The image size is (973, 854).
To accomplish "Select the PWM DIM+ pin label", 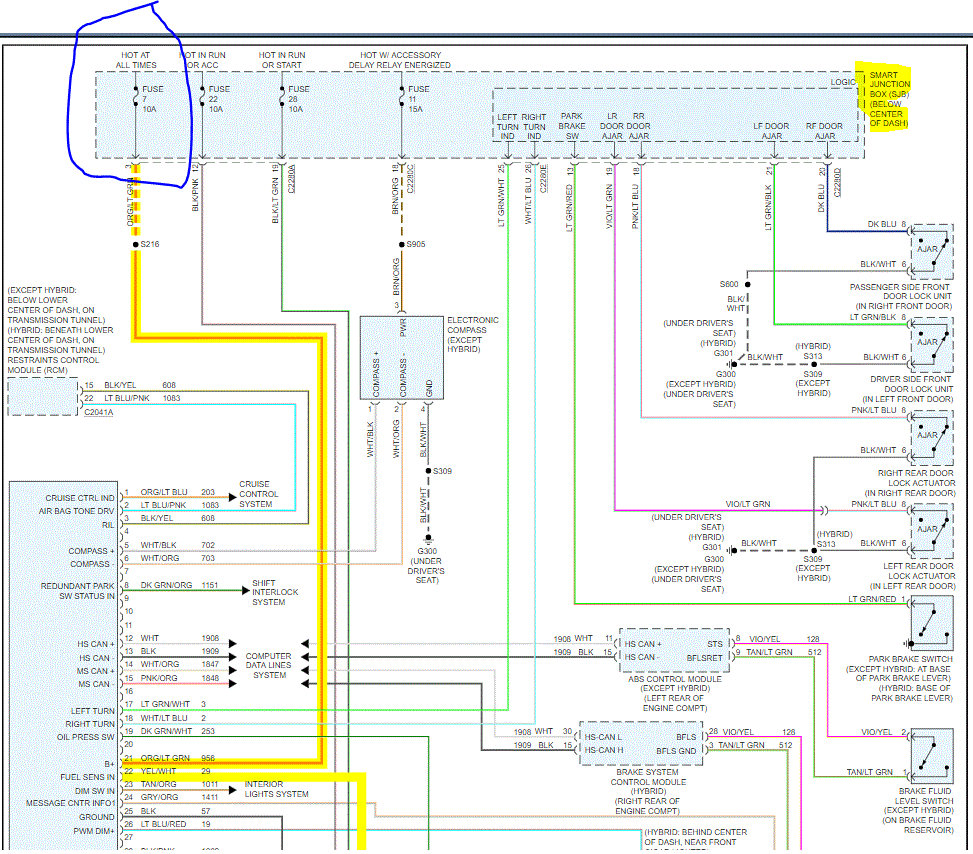I will 94,831.
